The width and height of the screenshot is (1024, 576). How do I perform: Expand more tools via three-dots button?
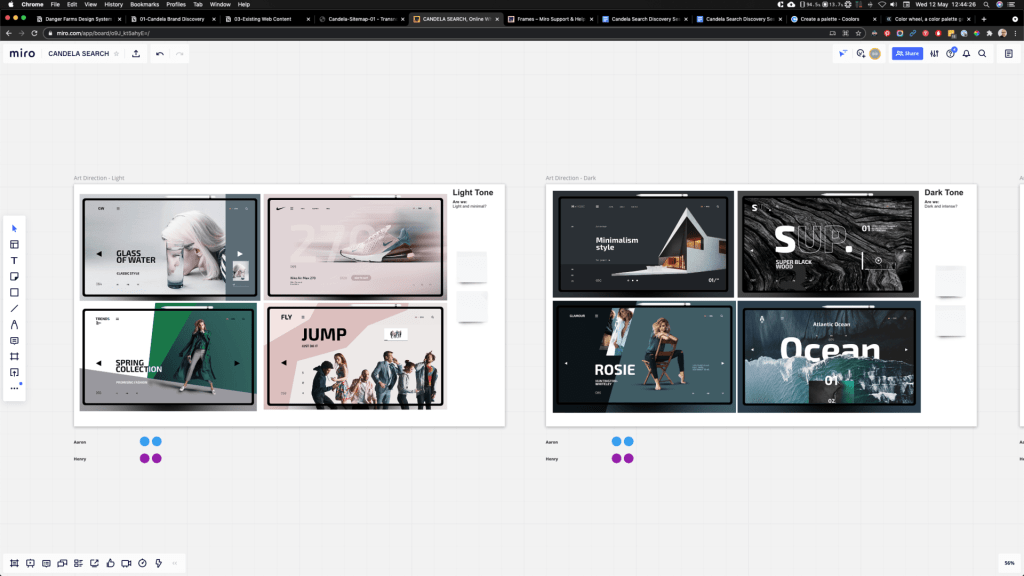coord(14,388)
